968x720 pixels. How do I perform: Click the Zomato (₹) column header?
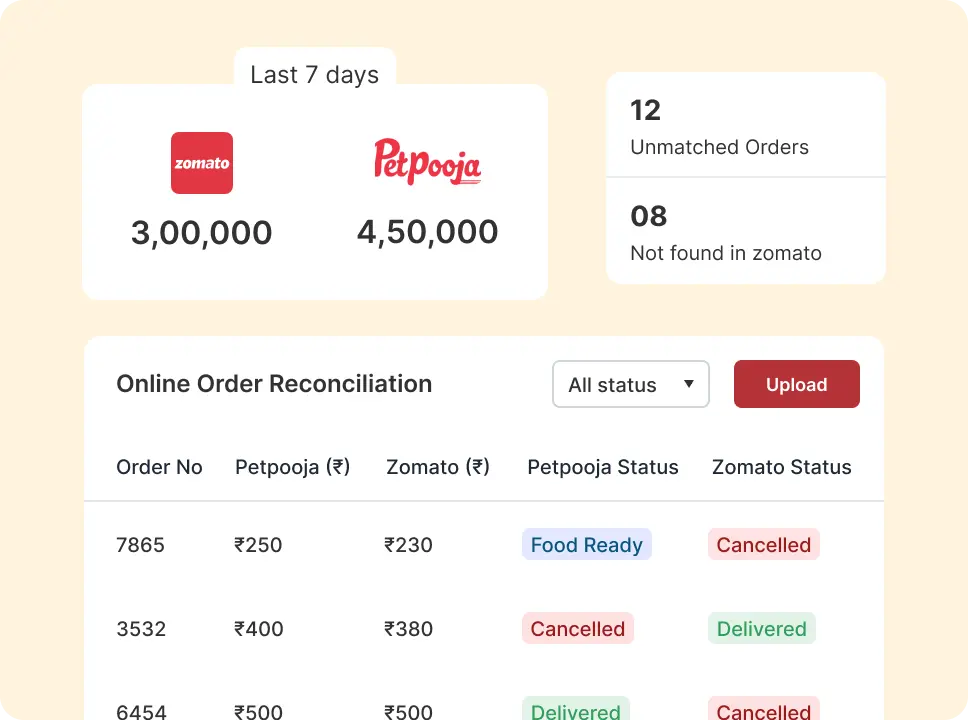point(438,467)
